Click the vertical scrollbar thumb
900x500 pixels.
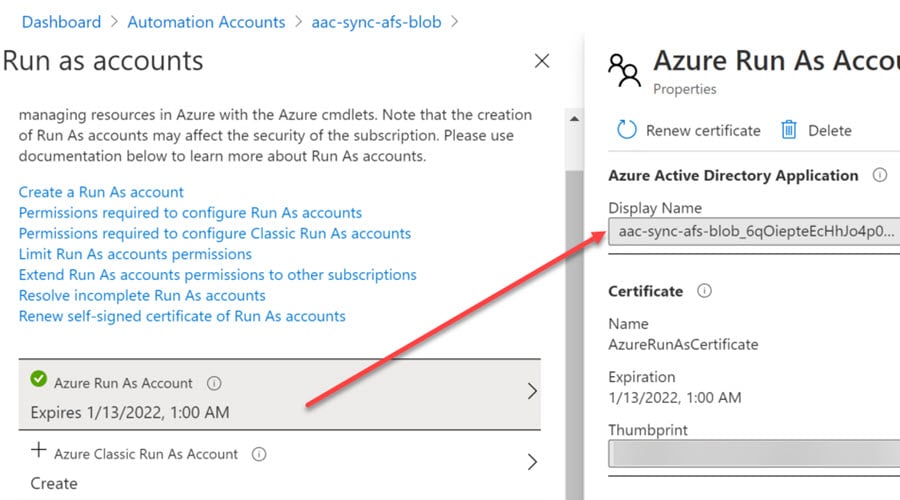[574, 333]
